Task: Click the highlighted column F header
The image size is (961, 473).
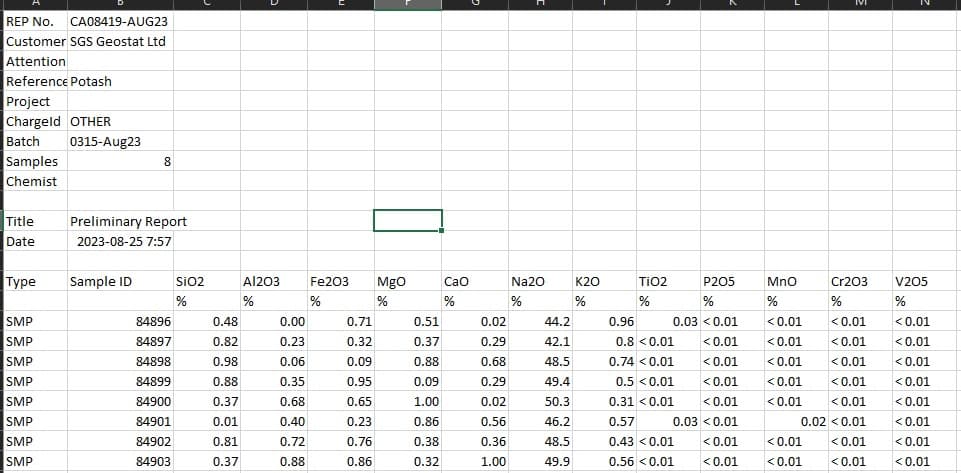Action: pyautogui.click(x=408, y=5)
